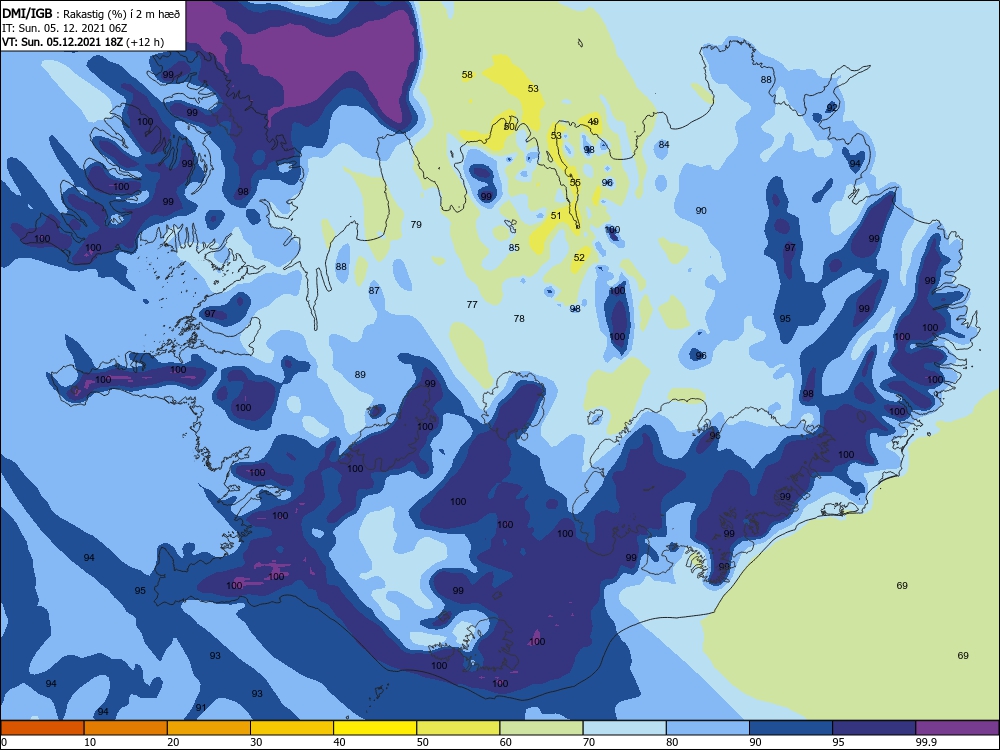The width and height of the screenshot is (1000, 750).
Task: Click the medium blue 90–95 legend swatch
Action: coord(791,728)
